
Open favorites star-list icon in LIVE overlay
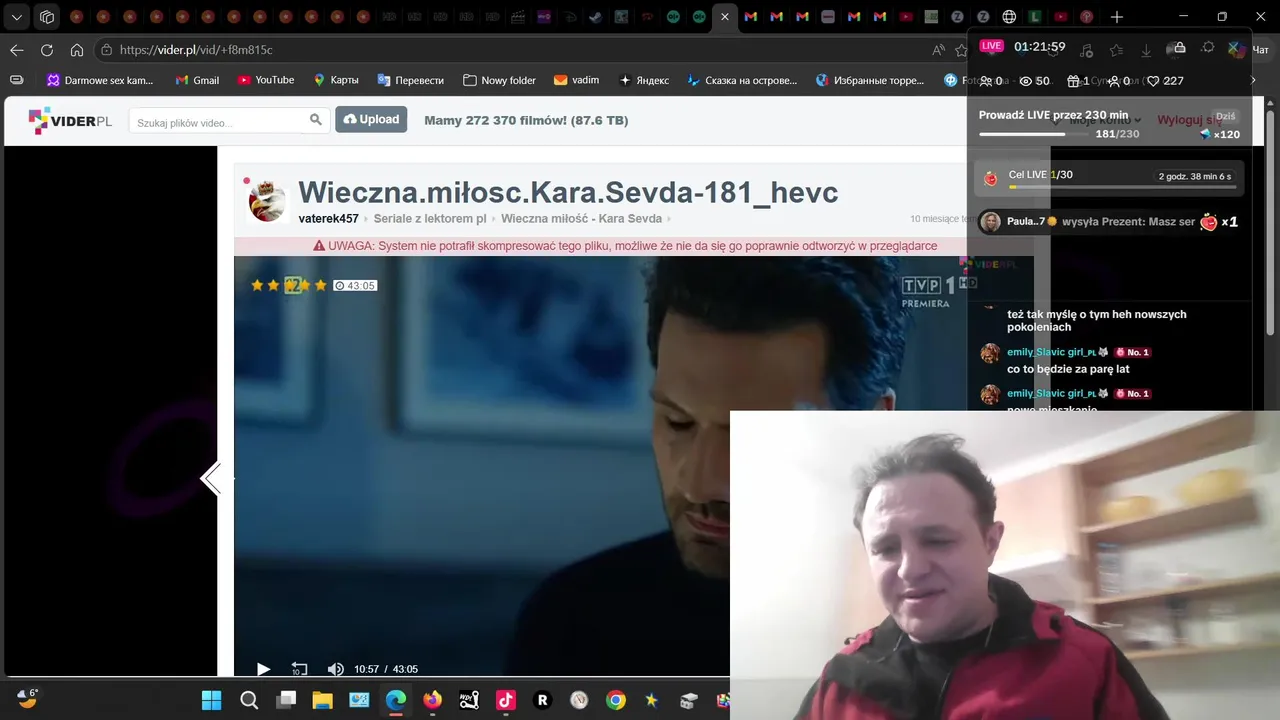click(1116, 50)
